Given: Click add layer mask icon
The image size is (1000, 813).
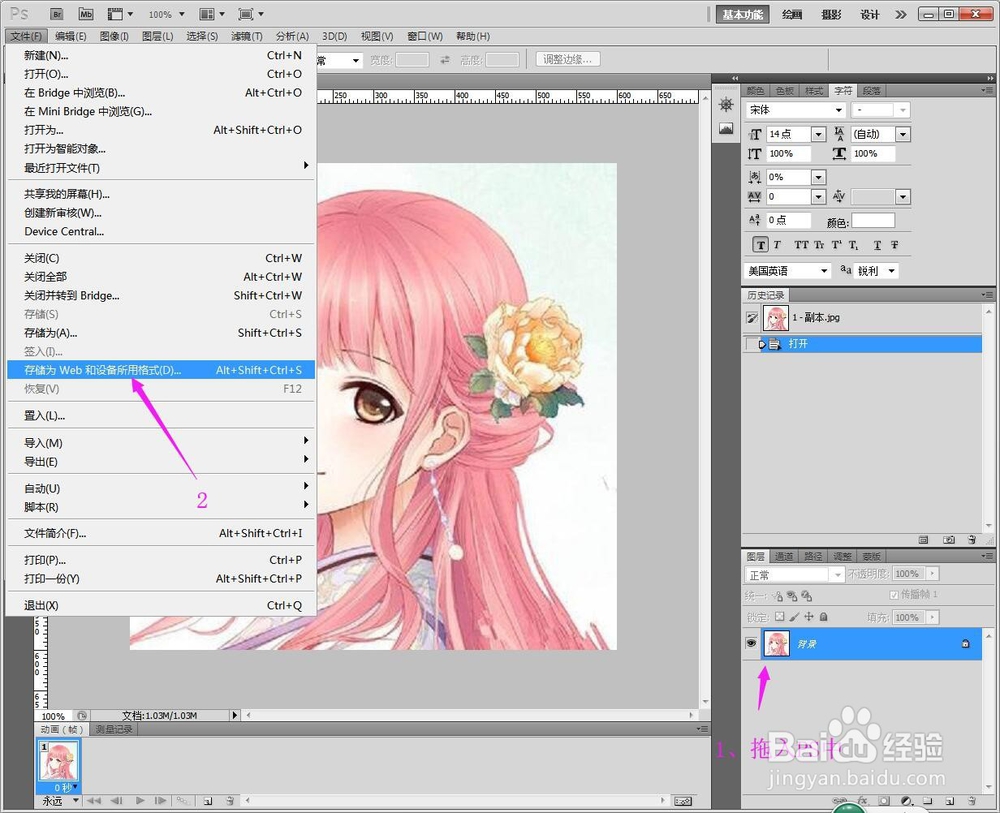Looking at the screenshot, I should tap(884, 801).
